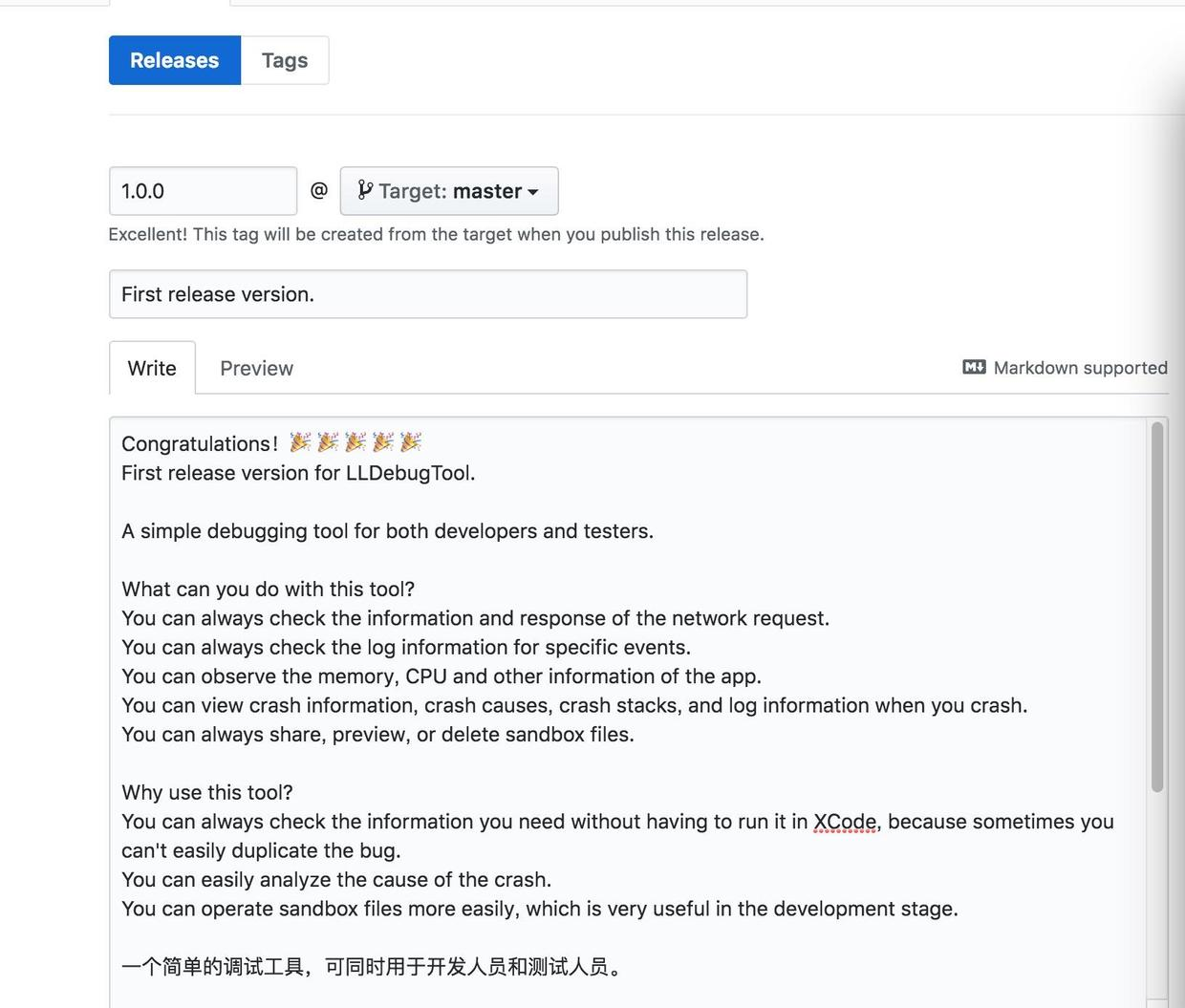Switch to the Tags tab

[285, 60]
